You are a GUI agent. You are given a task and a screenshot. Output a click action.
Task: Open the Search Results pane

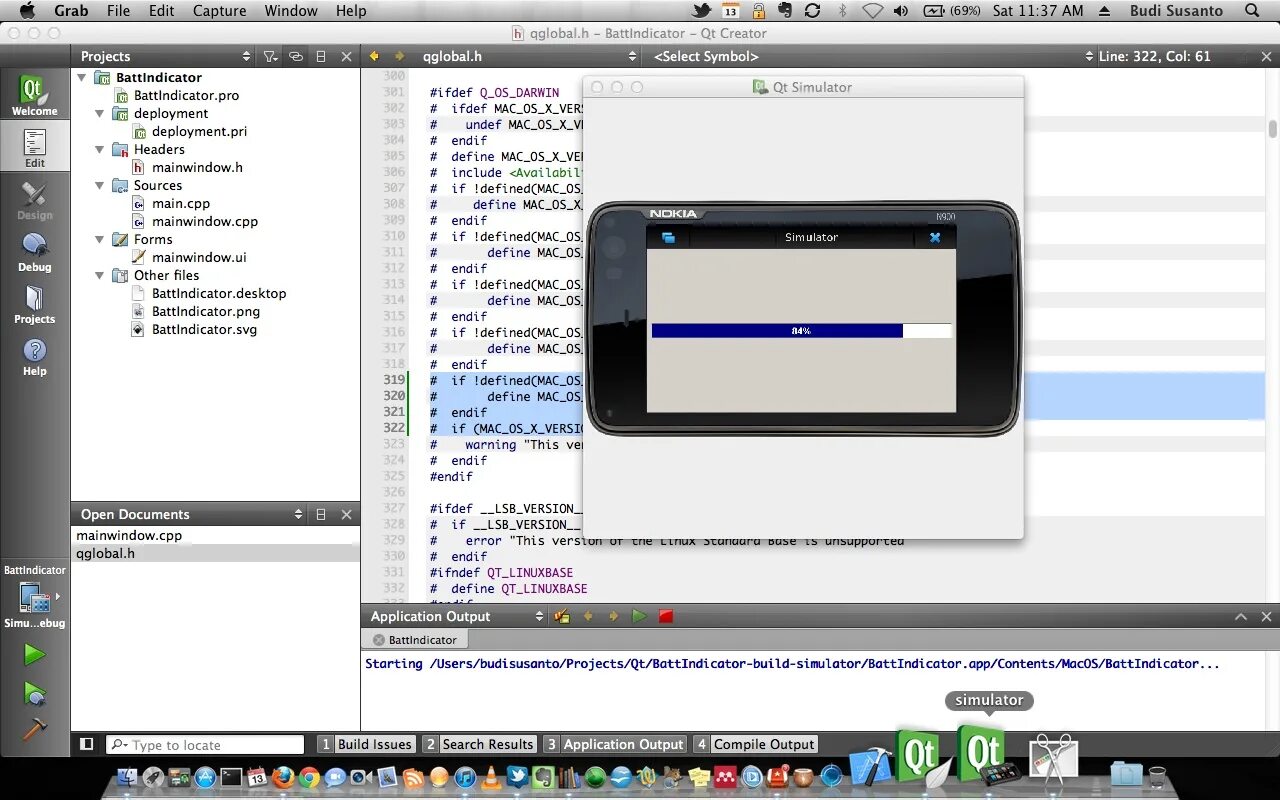pyautogui.click(x=479, y=744)
